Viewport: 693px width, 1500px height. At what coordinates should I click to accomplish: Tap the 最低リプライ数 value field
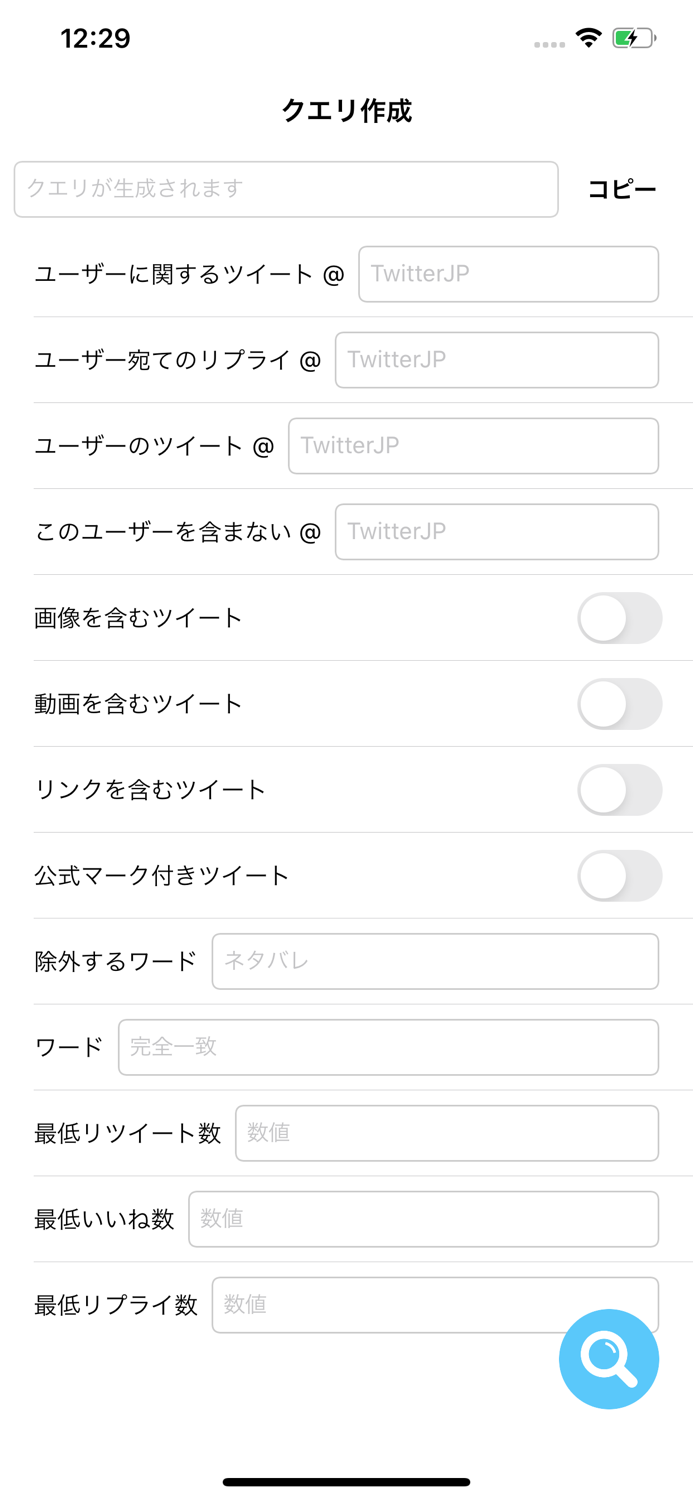434,1305
